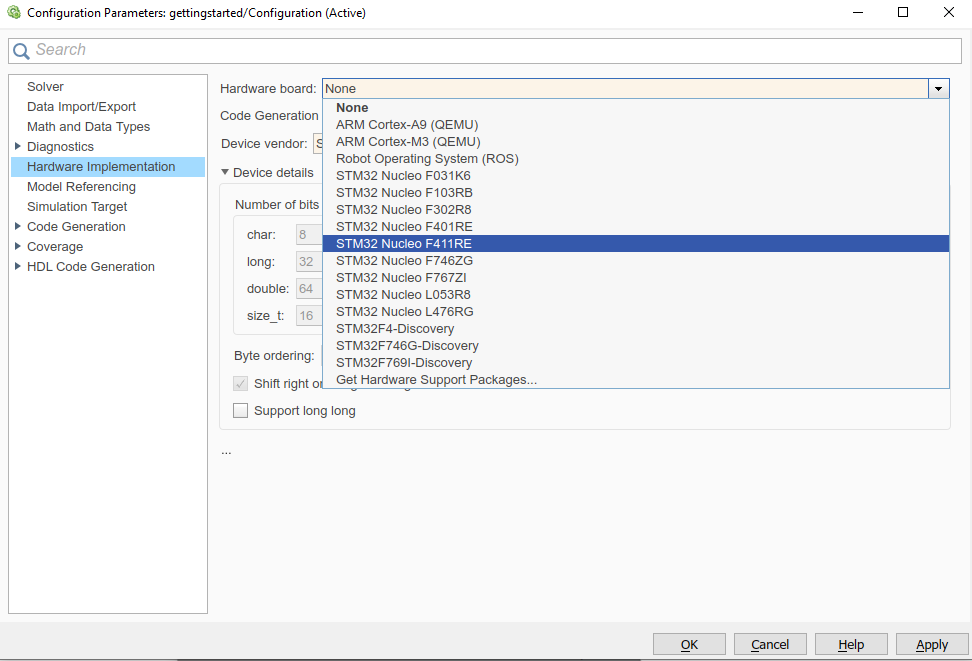Select STM32 Nucleo F103RB
This screenshot has height=661, width=972.
click(x=636, y=193)
